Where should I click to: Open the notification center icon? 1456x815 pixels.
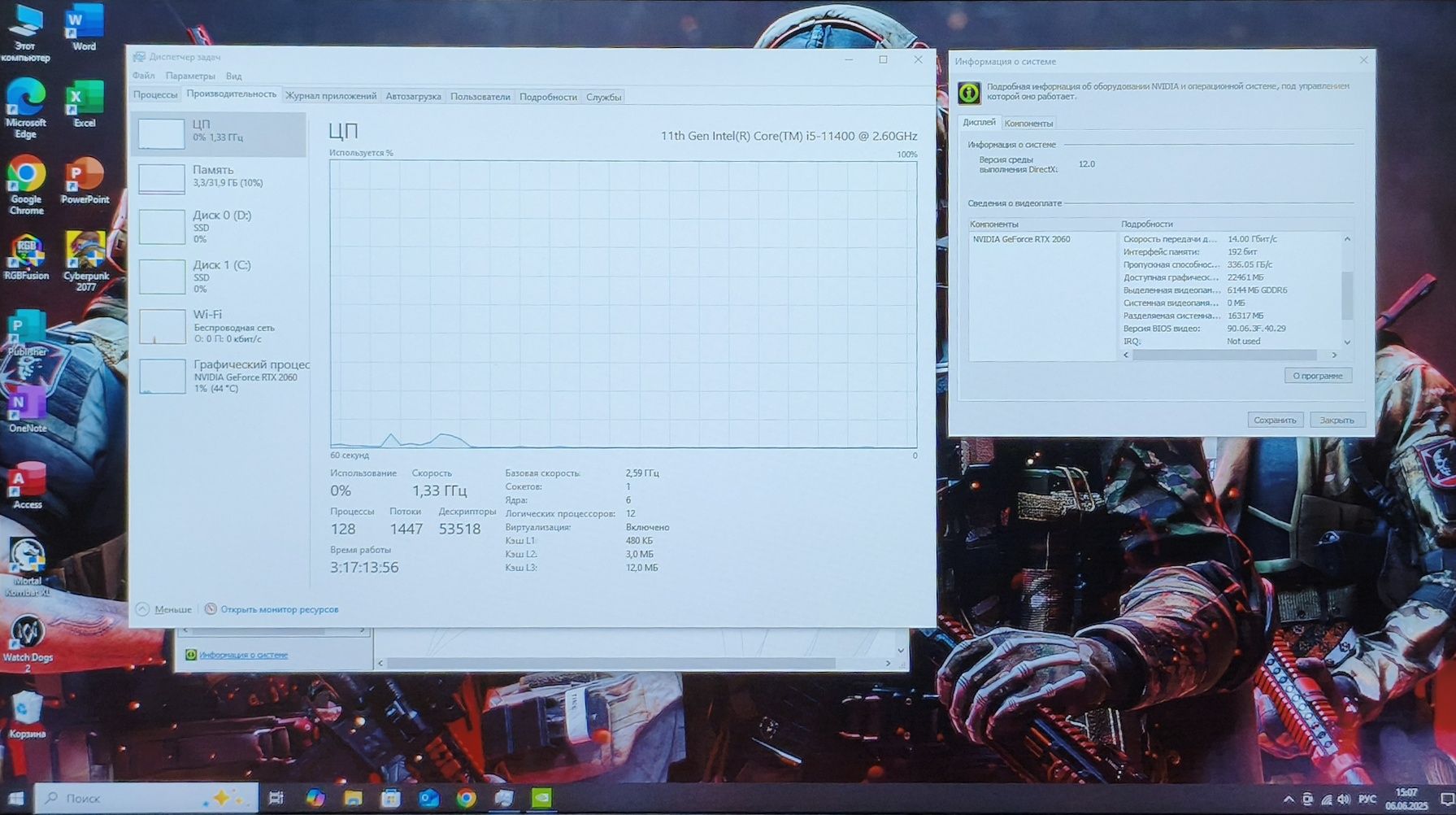point(1447,799)
